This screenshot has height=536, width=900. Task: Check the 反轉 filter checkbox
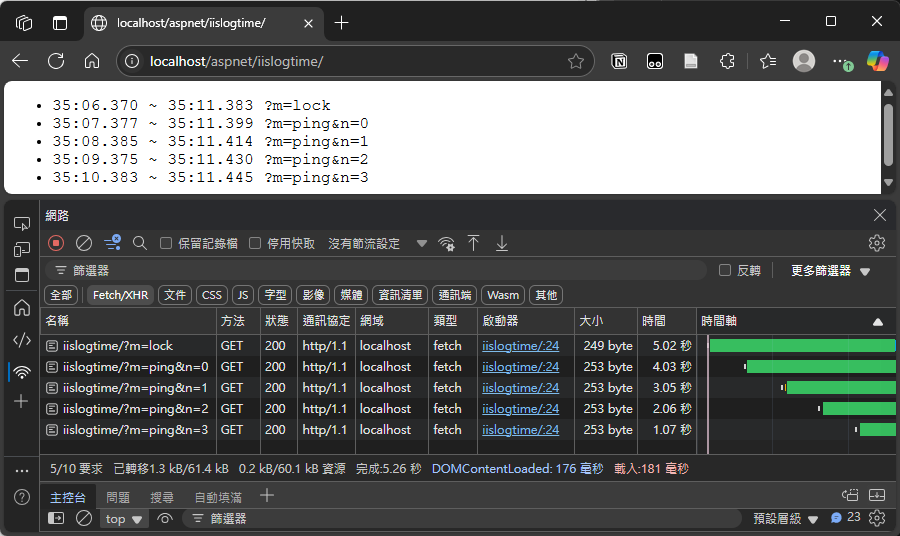725,270
